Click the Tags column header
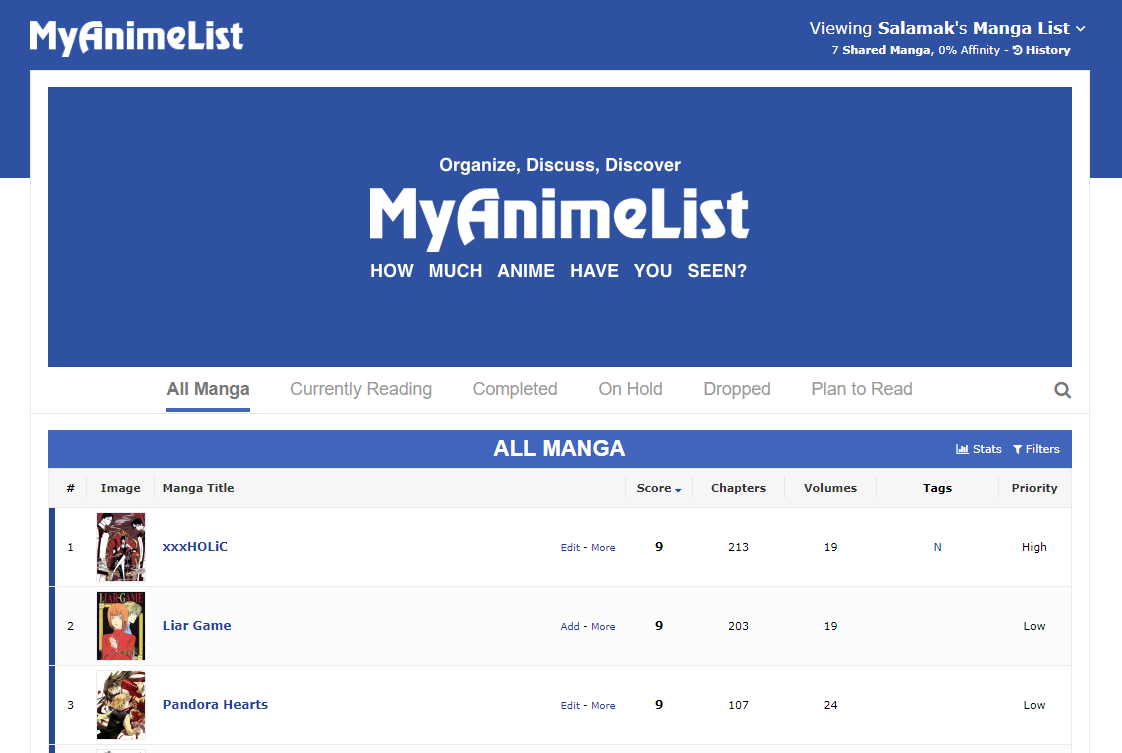 [937, 488]
